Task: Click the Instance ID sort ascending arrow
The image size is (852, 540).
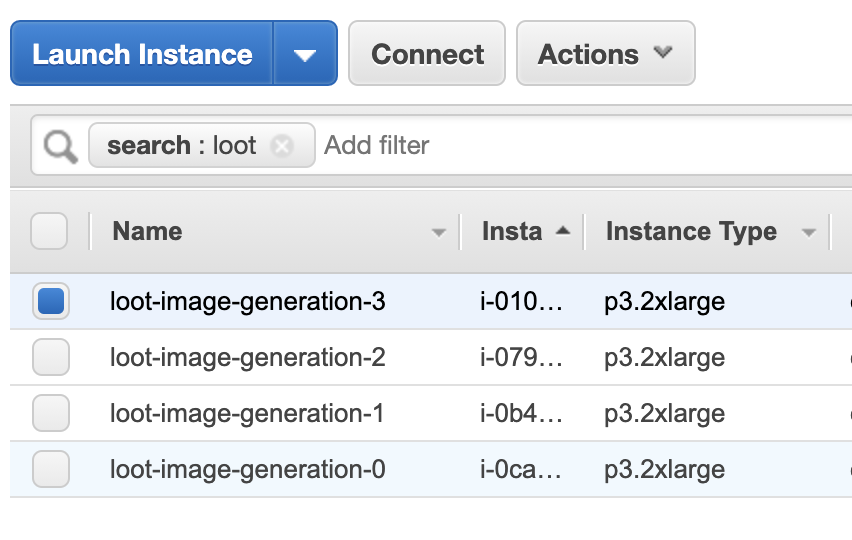Action: pyautogui.click(x=563, y=231)
